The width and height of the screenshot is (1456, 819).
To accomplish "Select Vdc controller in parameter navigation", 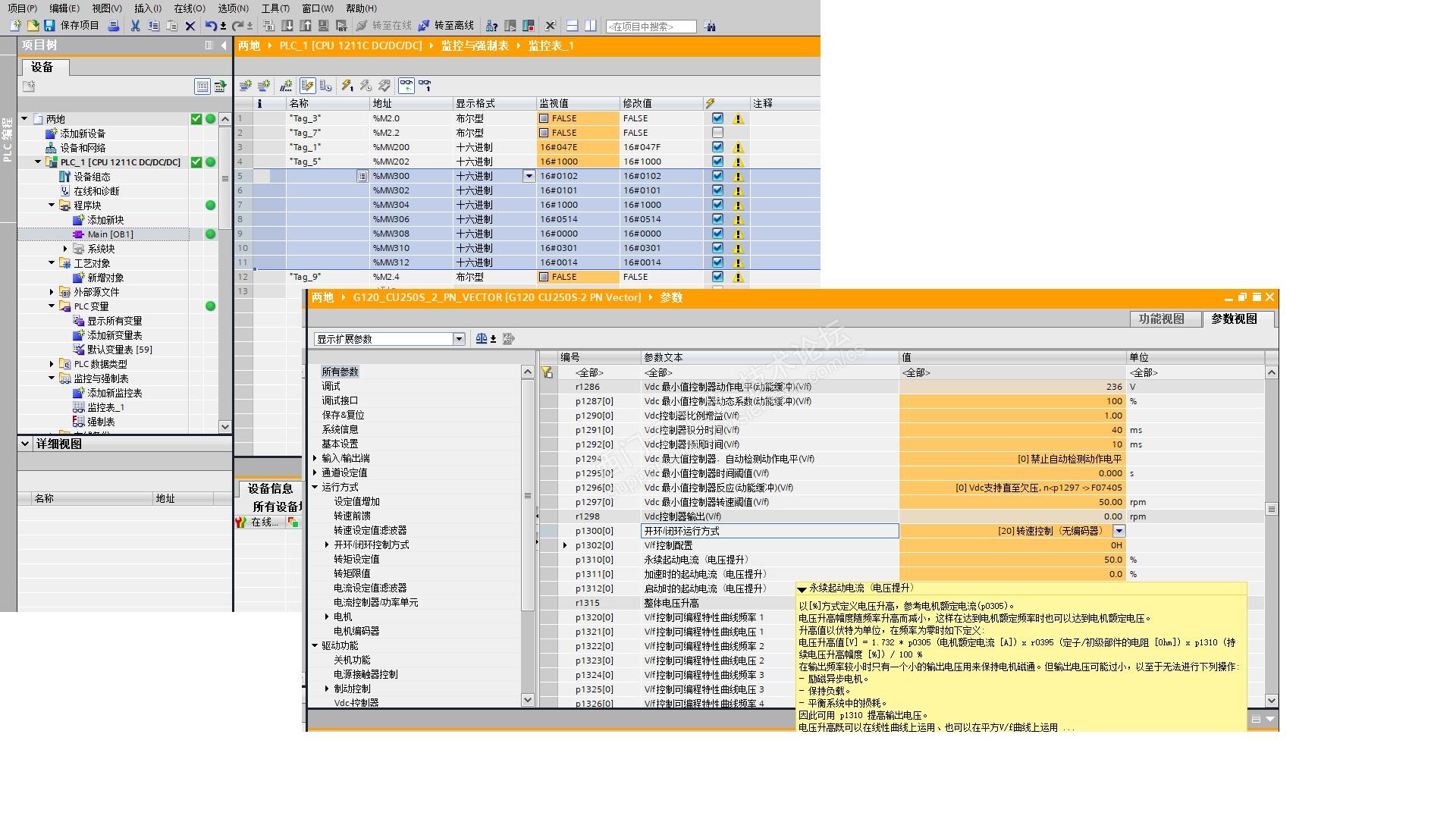I will pos(356,703).
